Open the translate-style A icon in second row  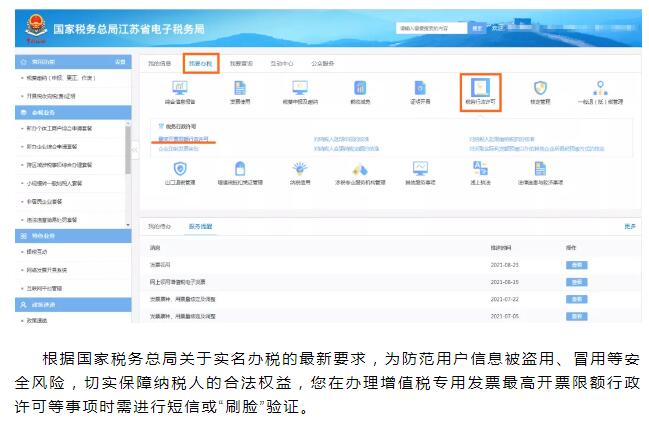tap(480, 168)
